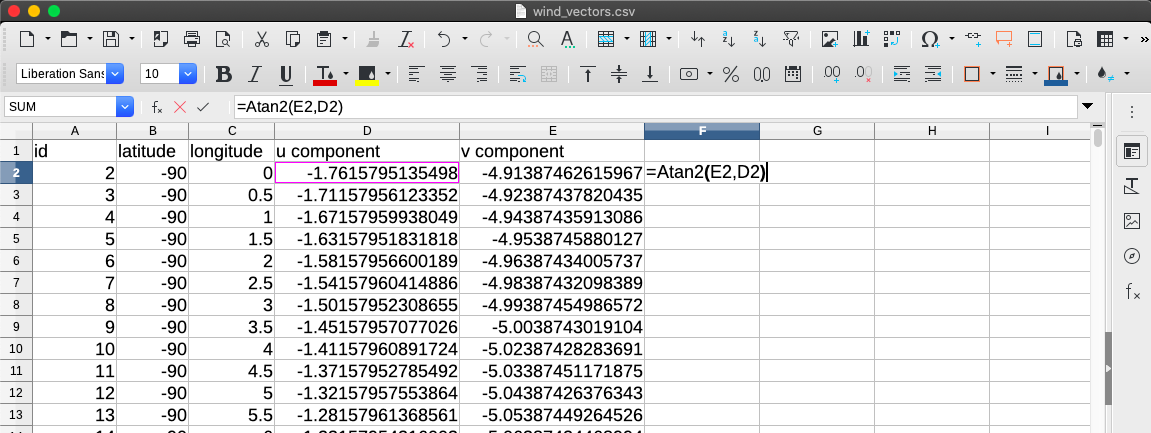This screenshot has width=1151, height=433.
Task: Open the sidebar Gallery image panel
Action: (x=1132, y=221)
